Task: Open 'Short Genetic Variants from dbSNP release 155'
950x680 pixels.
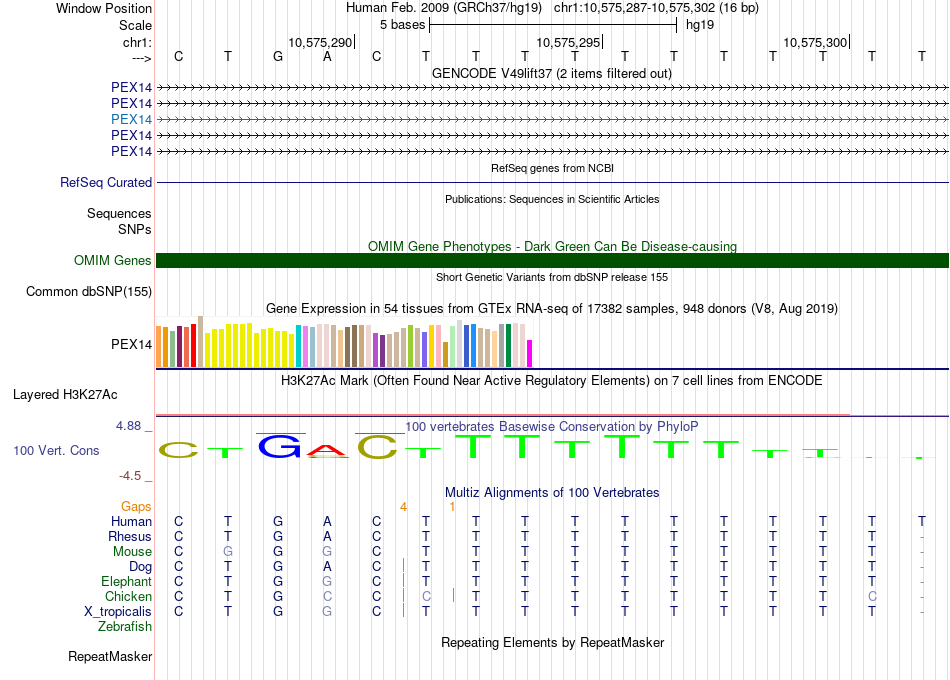Action: tap(552, 277)
